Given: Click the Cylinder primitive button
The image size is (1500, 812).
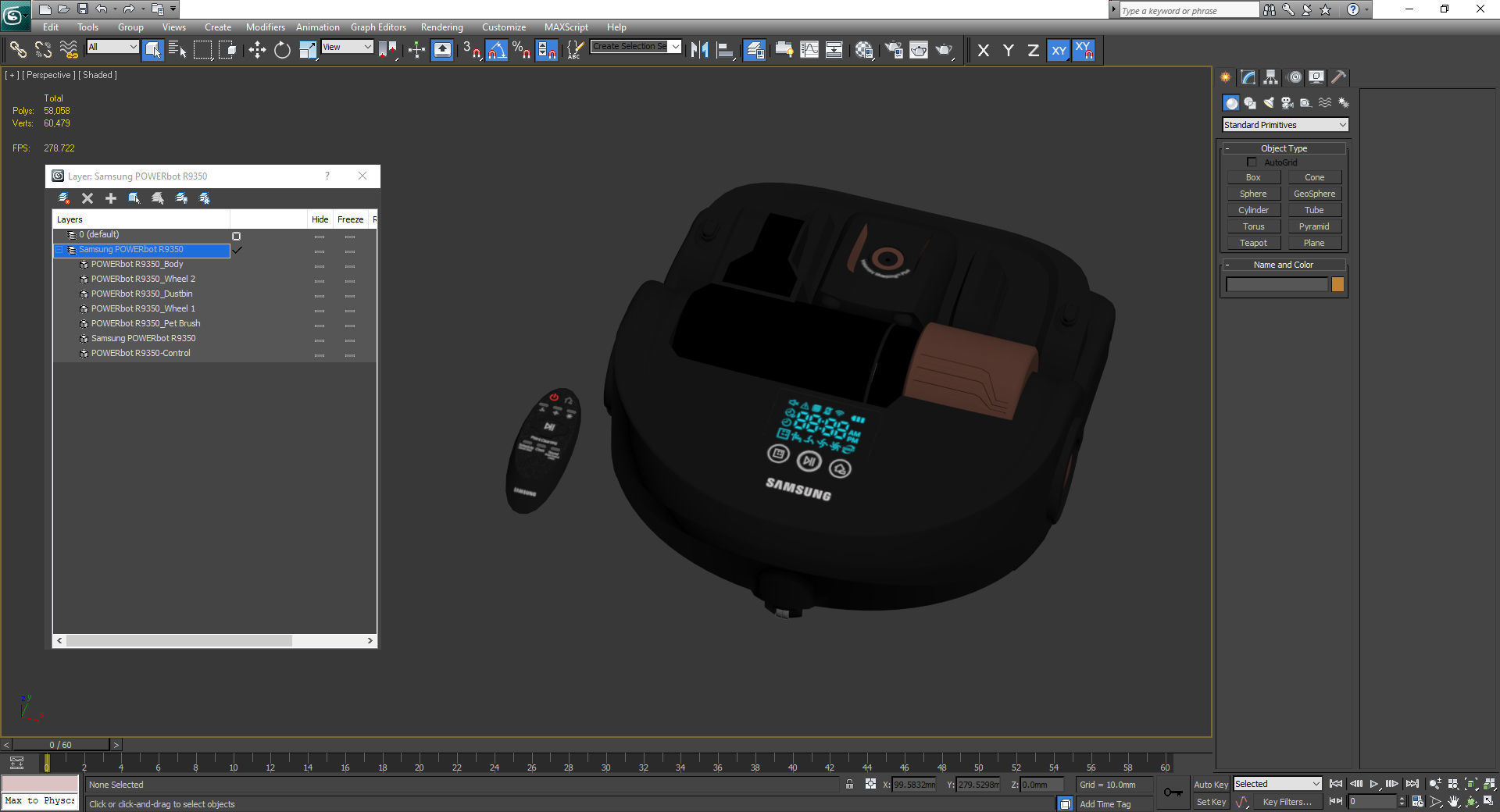Looking at the screenshot, I should tap(1253, 210).
